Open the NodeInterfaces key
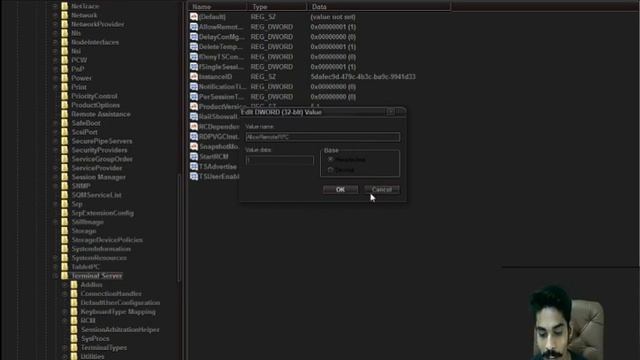The image size is (640, 360). point(95,42)
